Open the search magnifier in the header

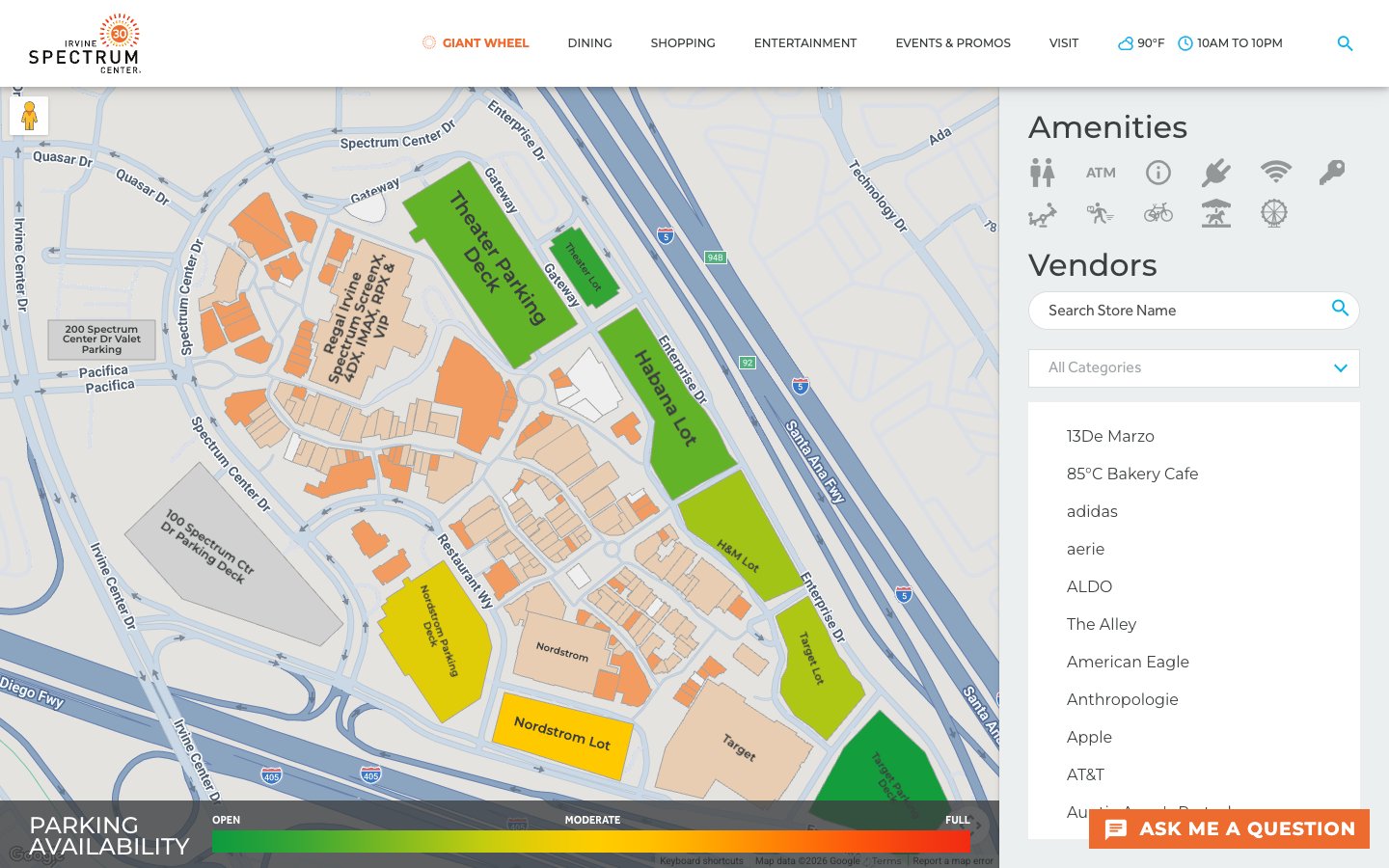[x=1345, y=43]
